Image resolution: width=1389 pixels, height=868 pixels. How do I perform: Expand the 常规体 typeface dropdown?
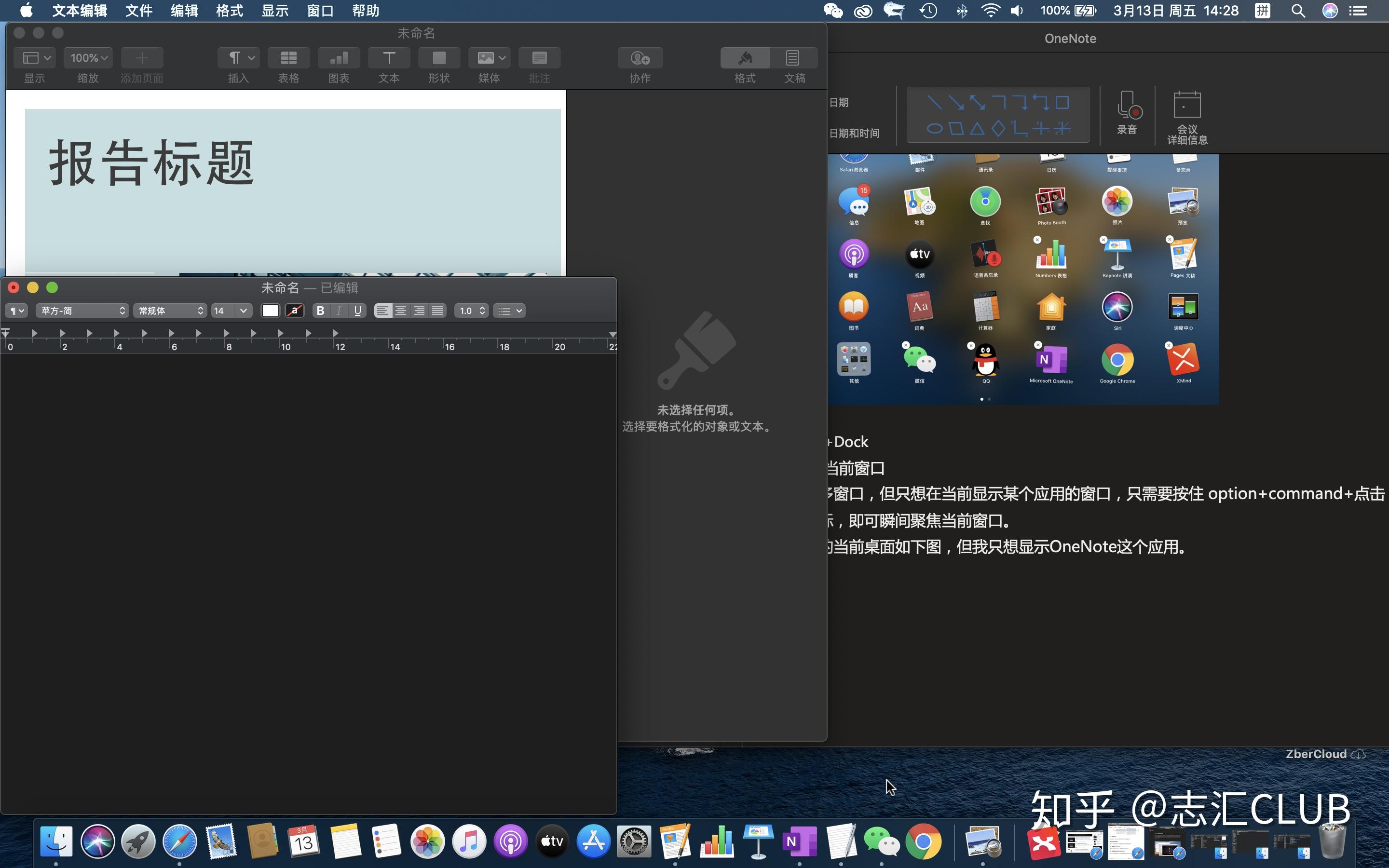click(170, 311)
